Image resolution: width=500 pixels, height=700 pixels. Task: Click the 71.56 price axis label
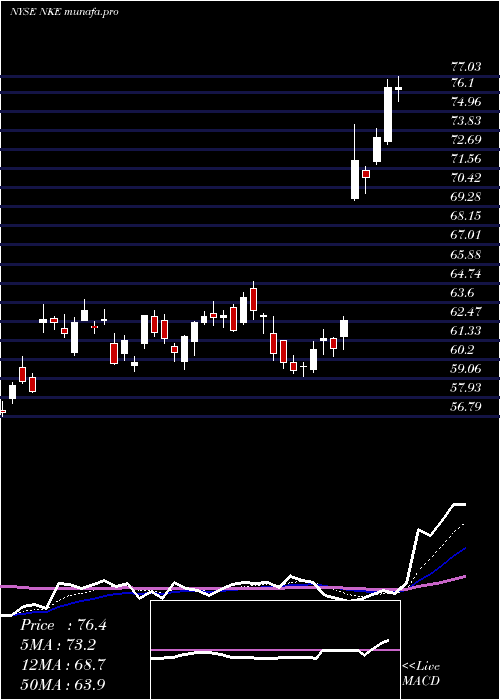point(466,159)
